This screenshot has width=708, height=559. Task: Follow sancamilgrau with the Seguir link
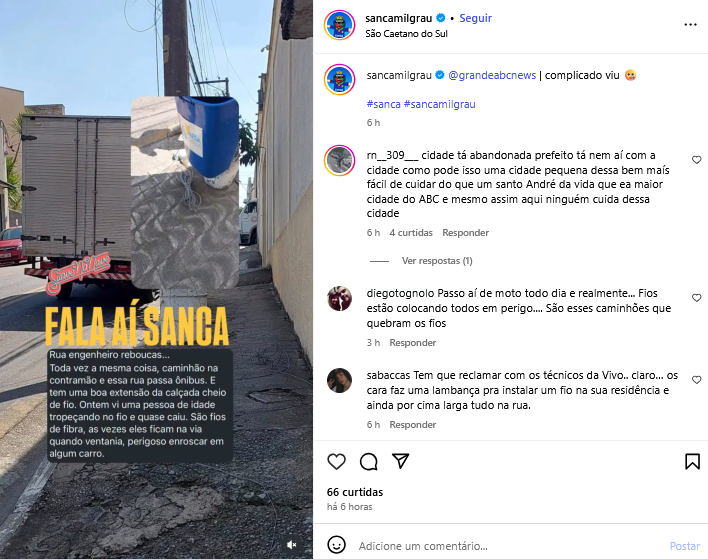(475, 18)
